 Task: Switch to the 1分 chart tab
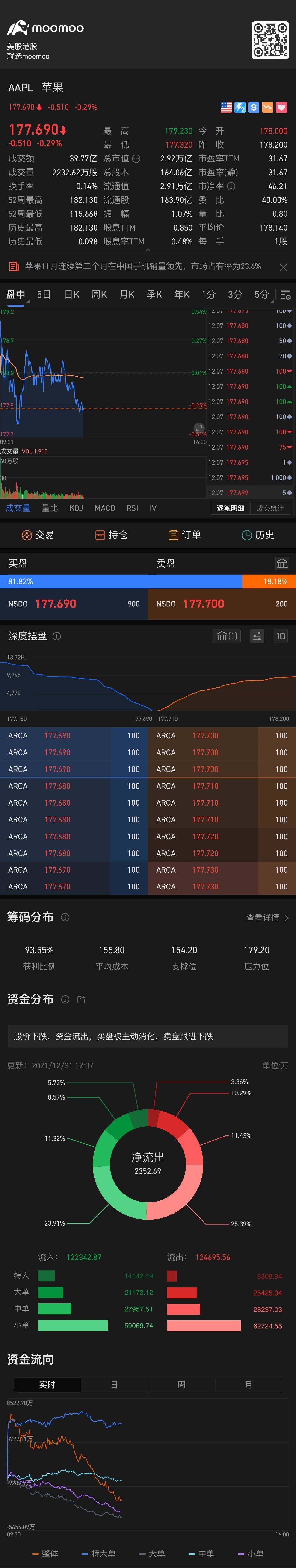coord(209,295)
